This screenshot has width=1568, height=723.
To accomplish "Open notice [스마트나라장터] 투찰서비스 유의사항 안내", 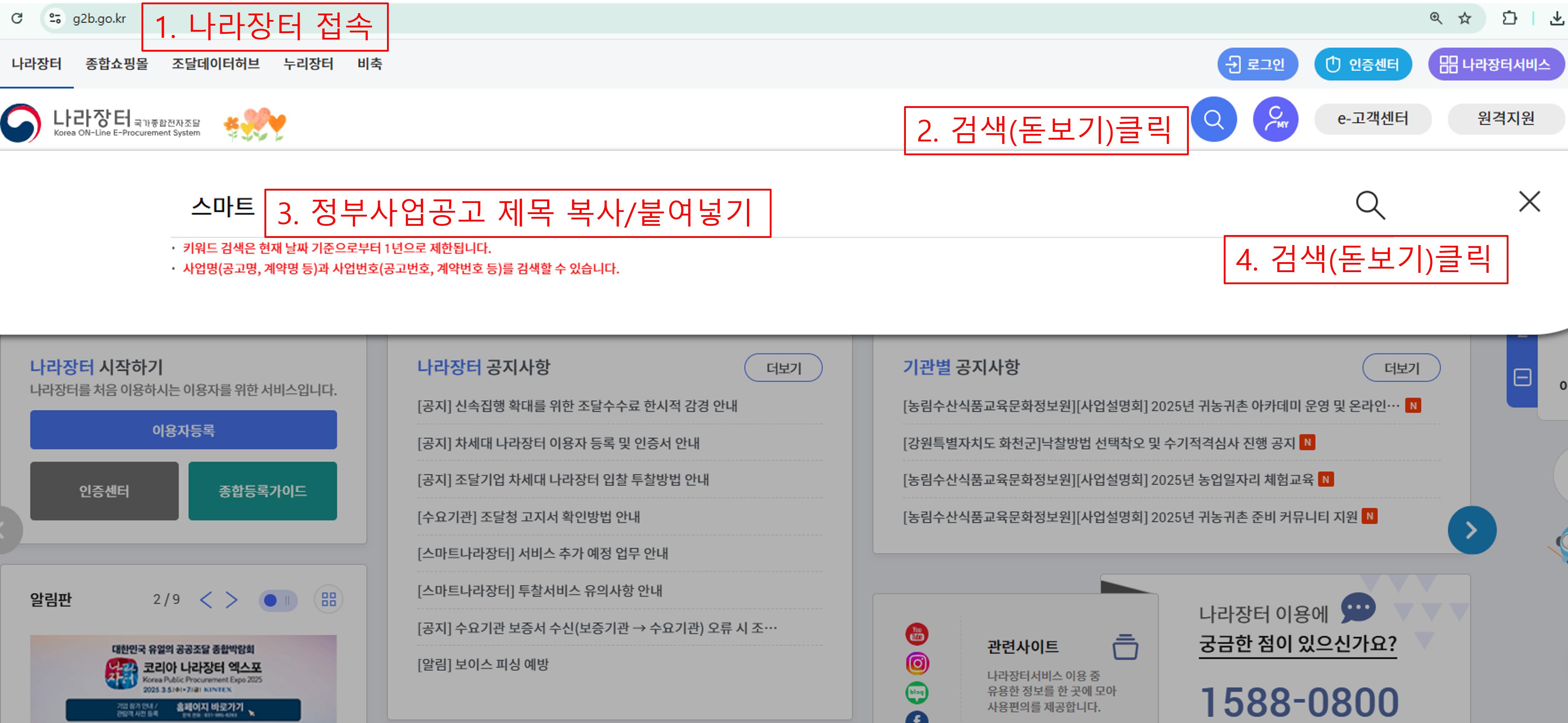I will 539,590.
